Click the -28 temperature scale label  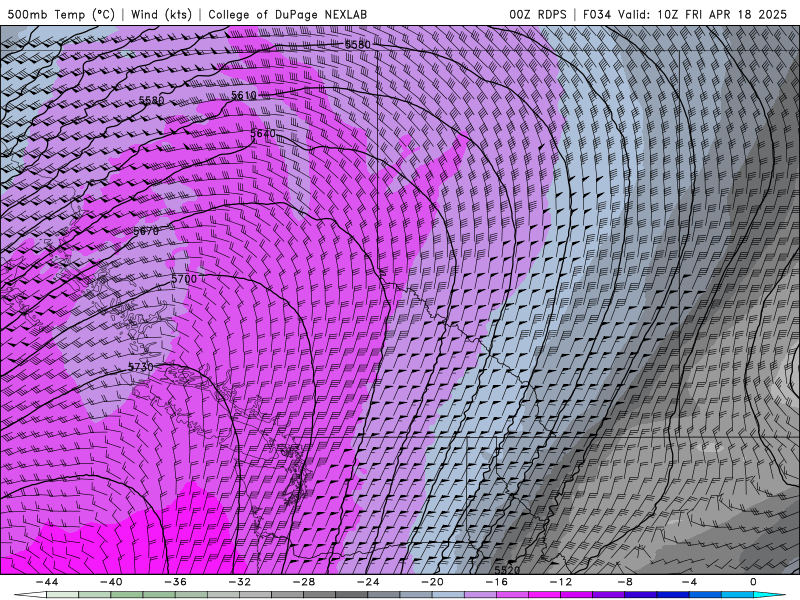pyautogui.click(x=304, y=582)
